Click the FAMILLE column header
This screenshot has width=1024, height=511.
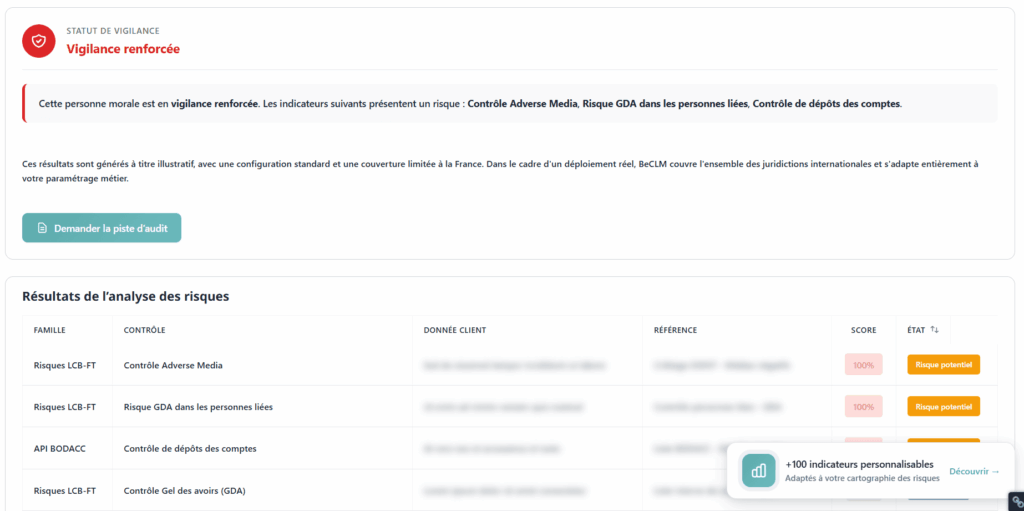(x=49, y=330)
